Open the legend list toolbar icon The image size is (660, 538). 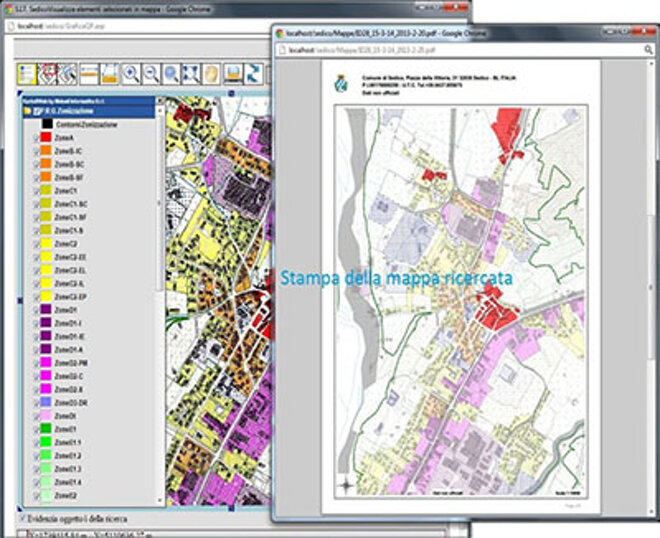pyautogui.click(x=27, y=73)
